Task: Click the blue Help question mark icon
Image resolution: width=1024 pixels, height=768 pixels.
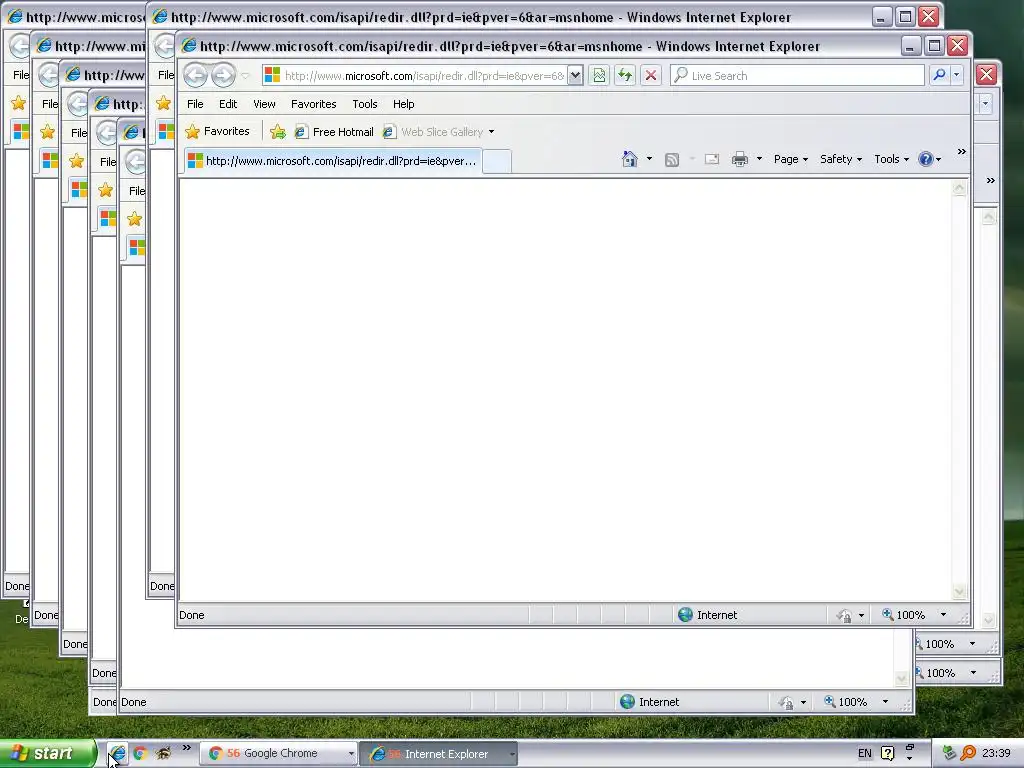Action: 926,159
